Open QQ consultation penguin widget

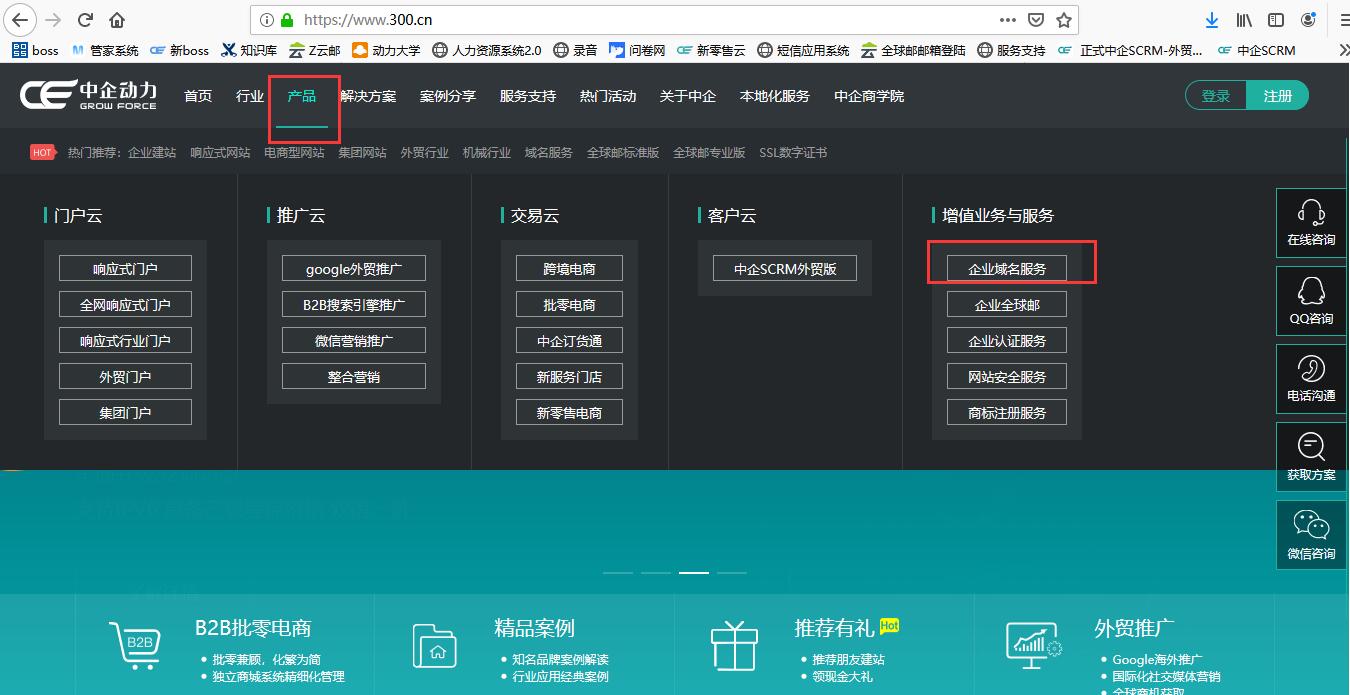(1312, 300)
